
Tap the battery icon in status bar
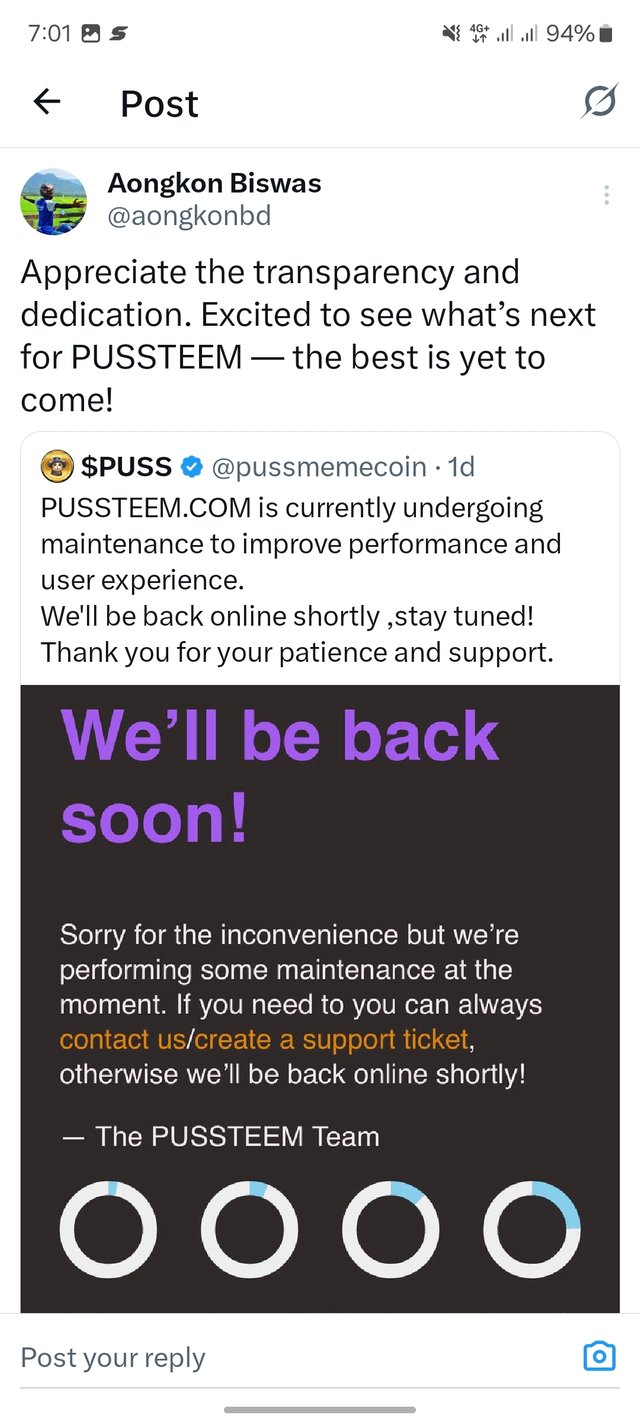coord(605,34)
